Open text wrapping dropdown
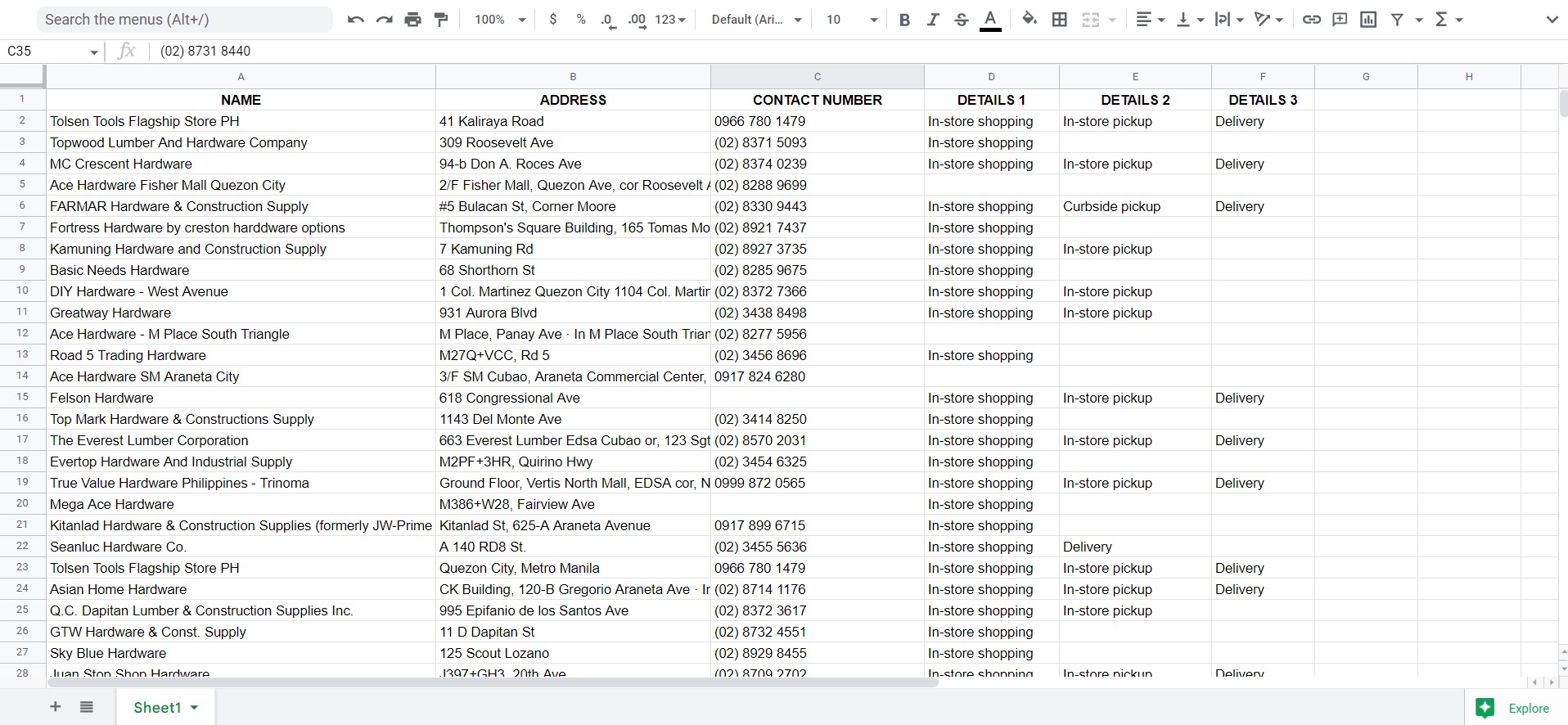 pos(1229,20)
